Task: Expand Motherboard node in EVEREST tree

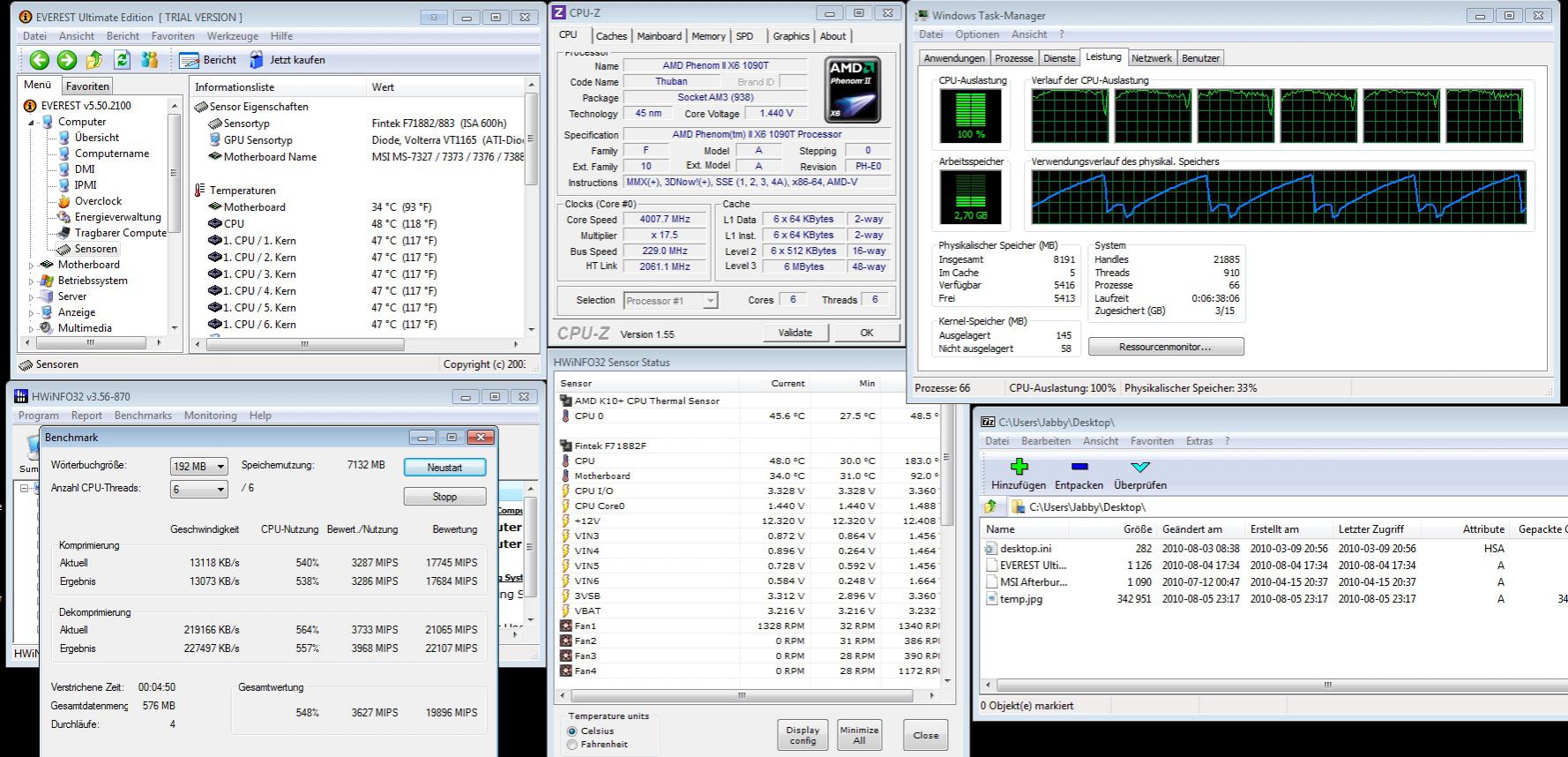Action: (32, 265)
